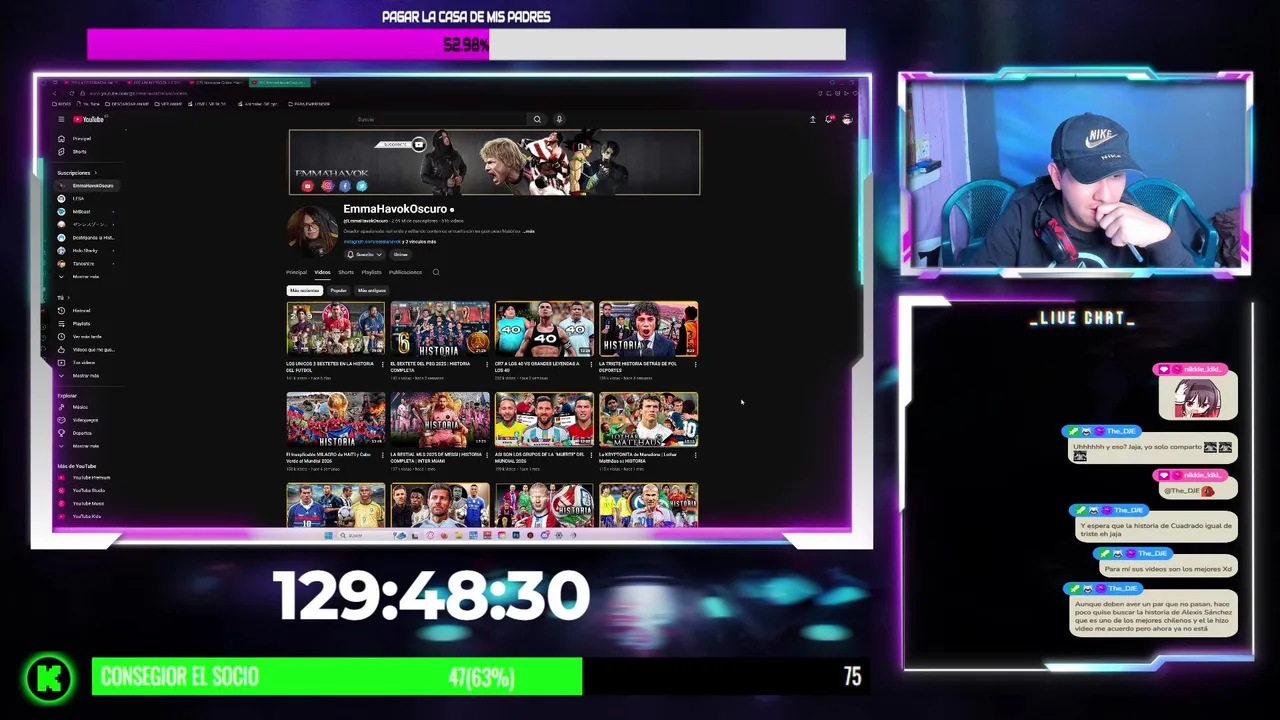Open the notifications bell
Screen dimensions: 1280x720
pyautogui.click(x=829, y=119)
